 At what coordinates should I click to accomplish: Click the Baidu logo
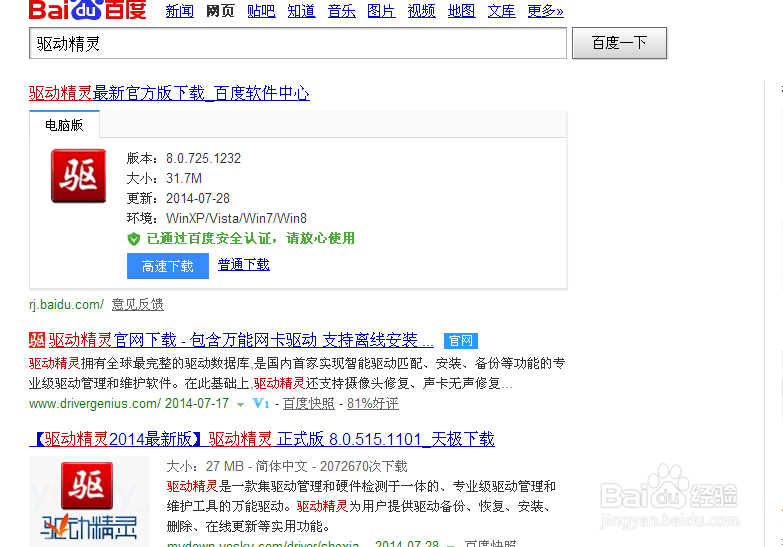pos(87,9)
